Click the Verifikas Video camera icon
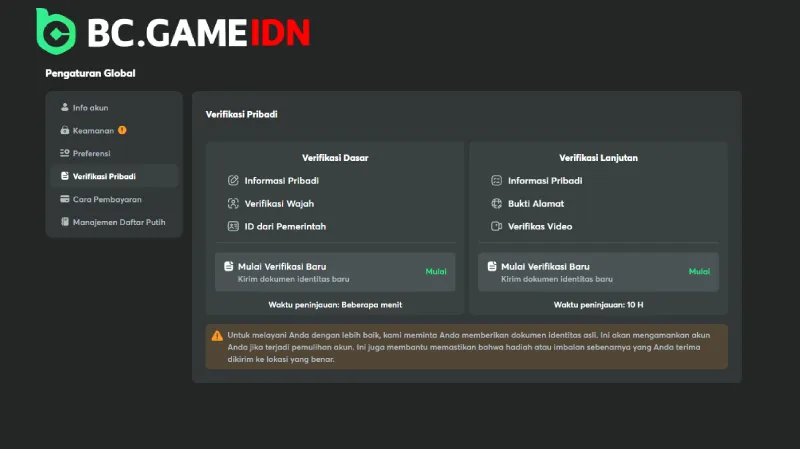The width and height of the screenshot is (800, 449). (x=496, y=226)
